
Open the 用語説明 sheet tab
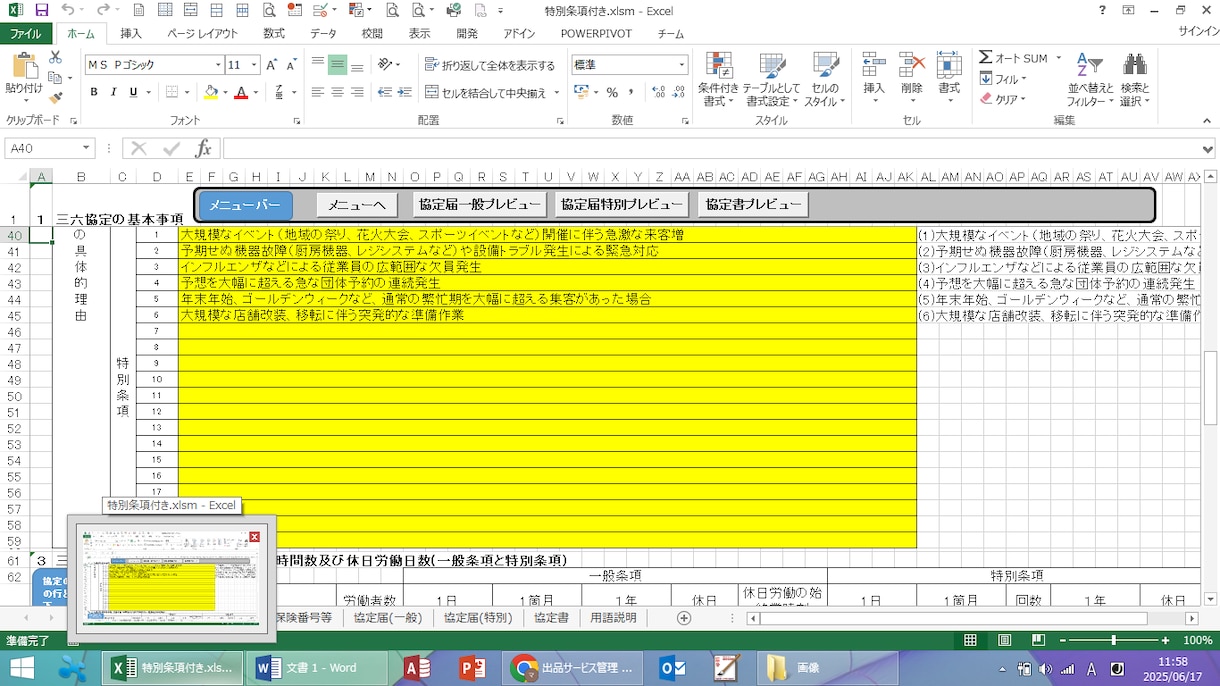click(x=613, y=618)
